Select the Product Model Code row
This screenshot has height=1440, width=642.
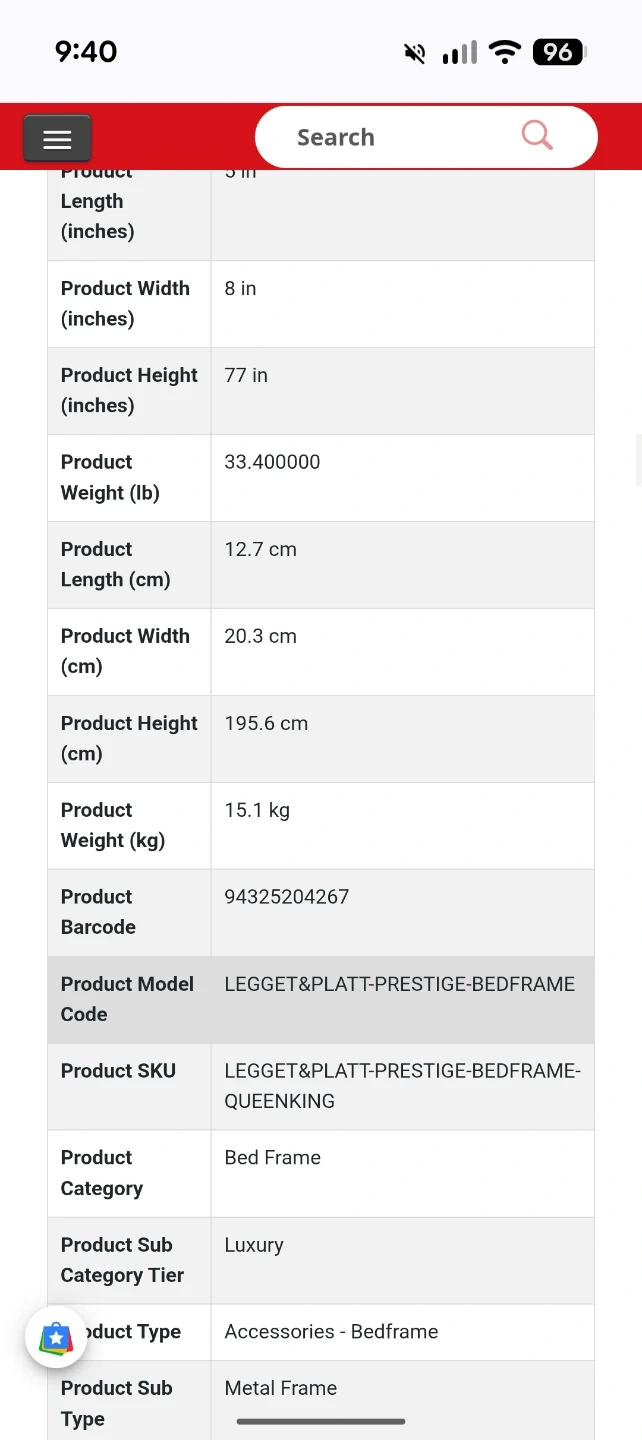pos(320,999)
